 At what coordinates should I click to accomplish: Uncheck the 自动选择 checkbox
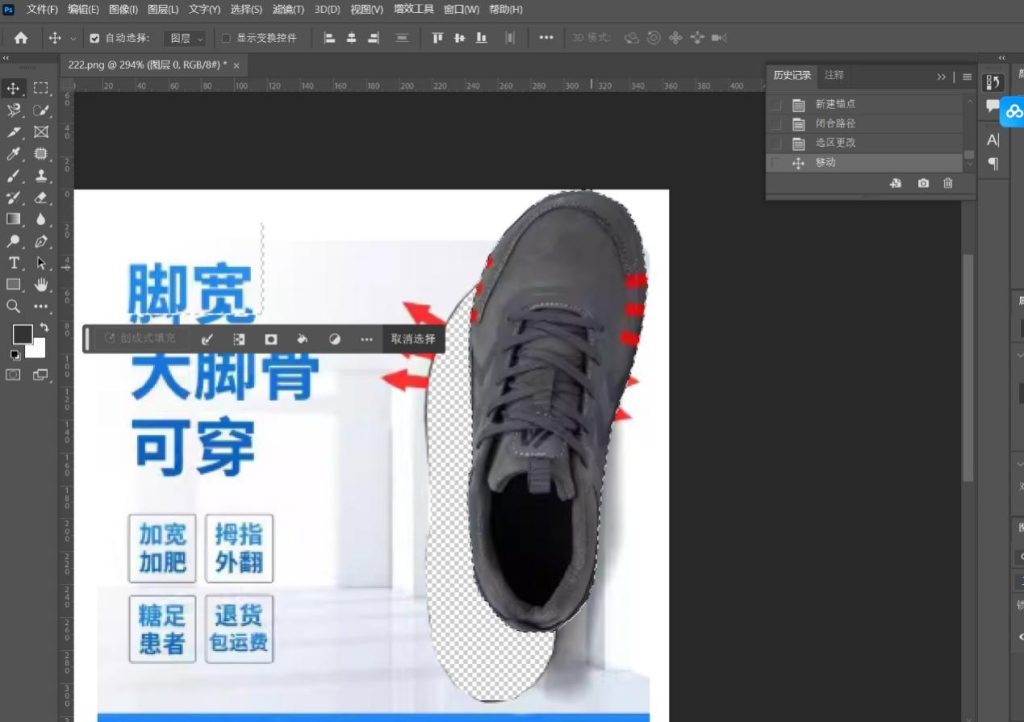(95, 38)
